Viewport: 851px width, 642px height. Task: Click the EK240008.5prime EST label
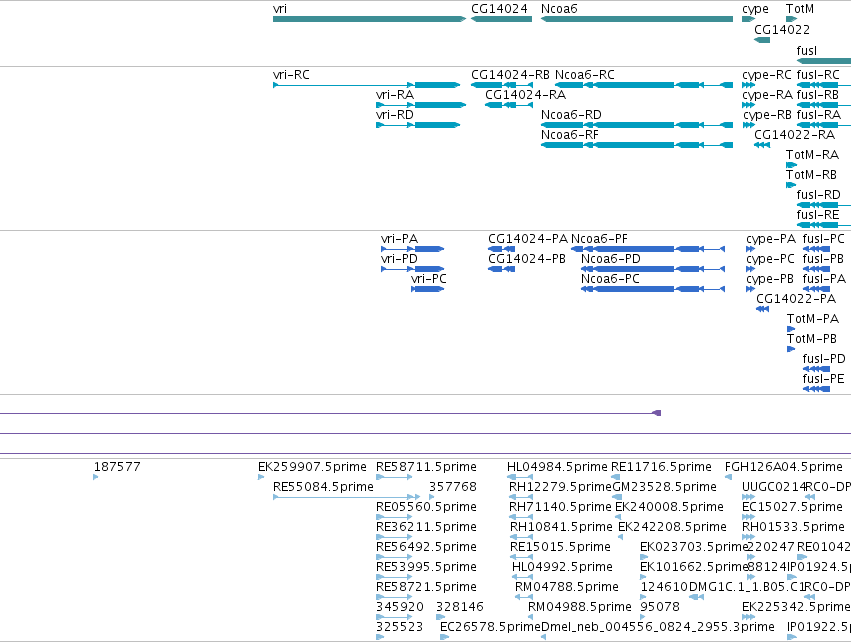[x=669, y=507]
